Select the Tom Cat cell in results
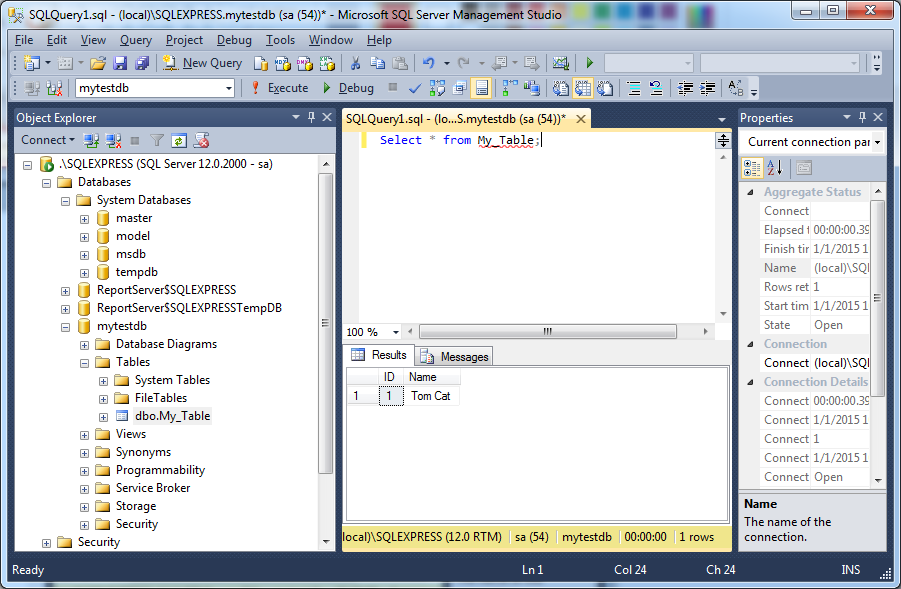 point(432,396)
